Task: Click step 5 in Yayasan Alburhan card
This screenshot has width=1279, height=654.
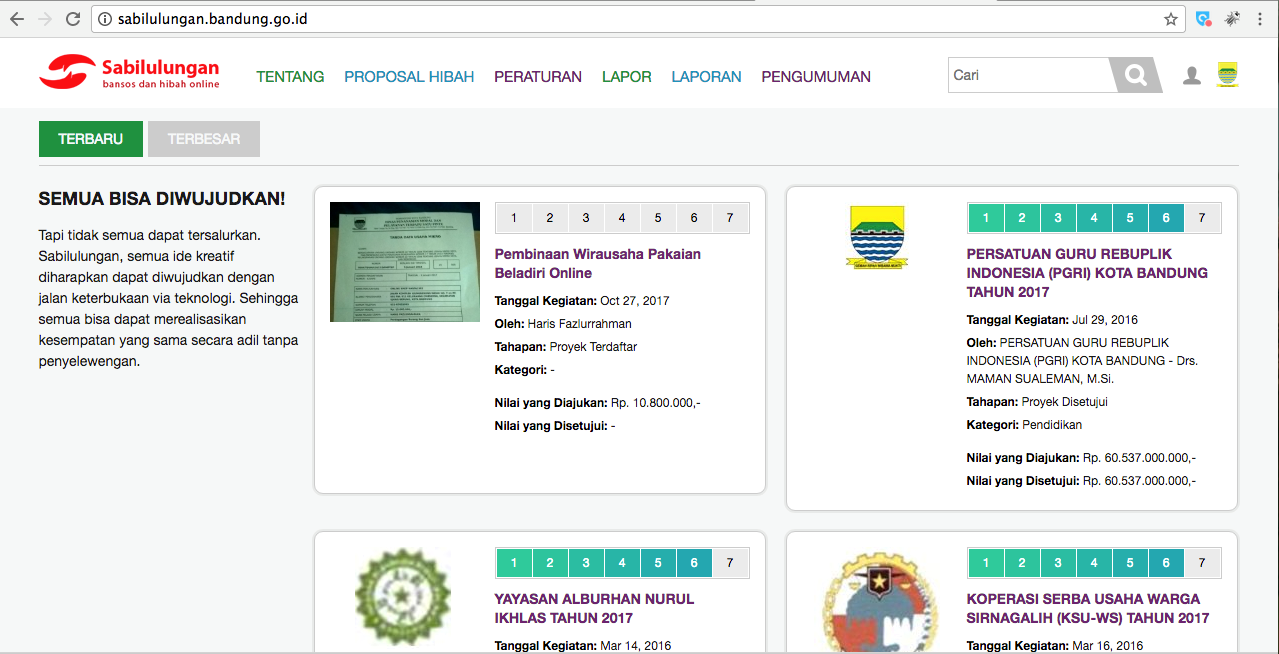Action: [x=658, y=563]
